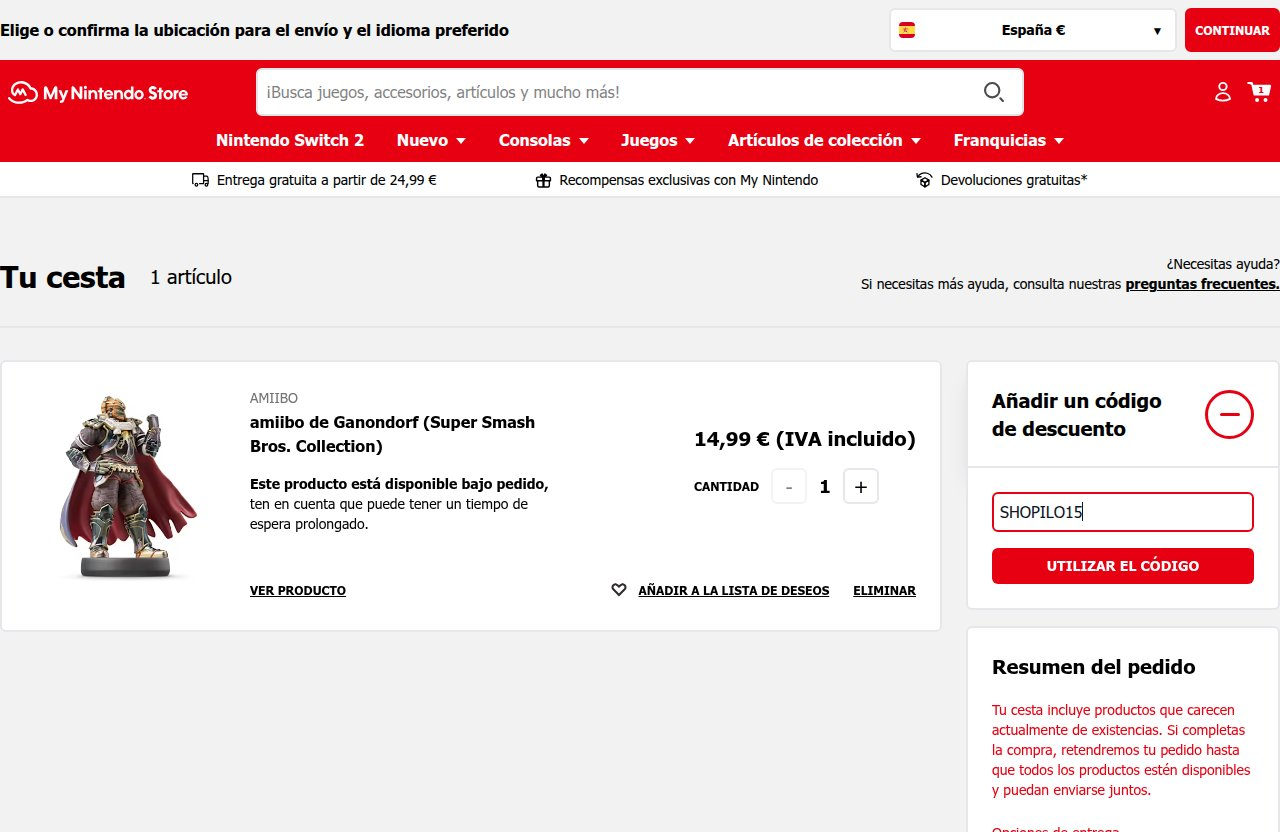Click the quantity value 1
Image resolution: width=1280 pixels, height=832 pixels.
[825, 487]
